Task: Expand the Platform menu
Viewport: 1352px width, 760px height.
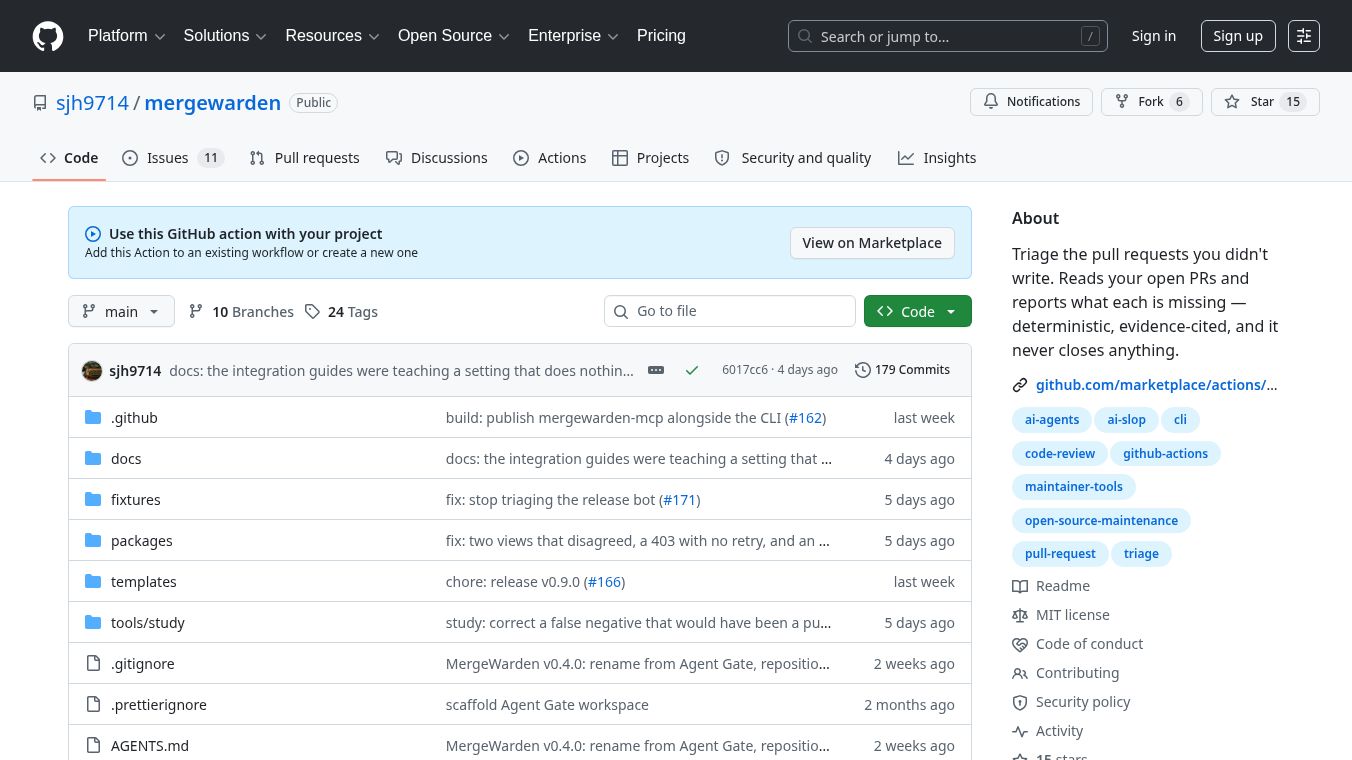Action: [126, 36]
